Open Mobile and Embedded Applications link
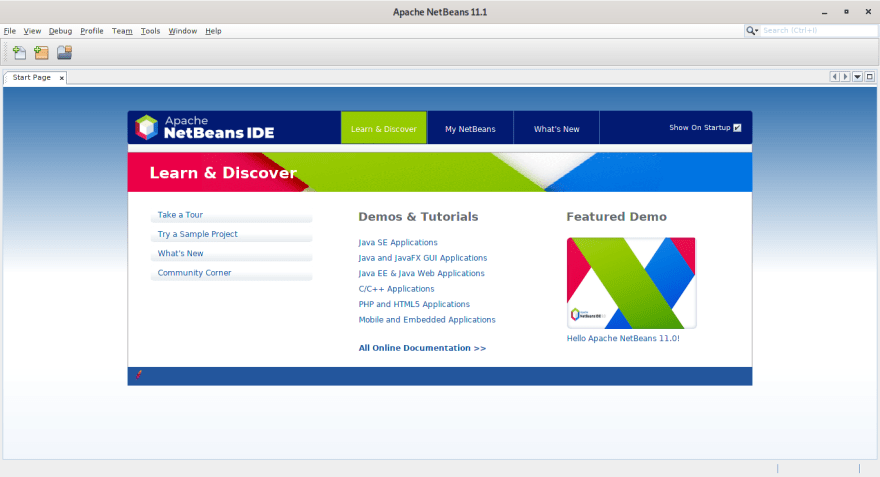 click(427, 320)
